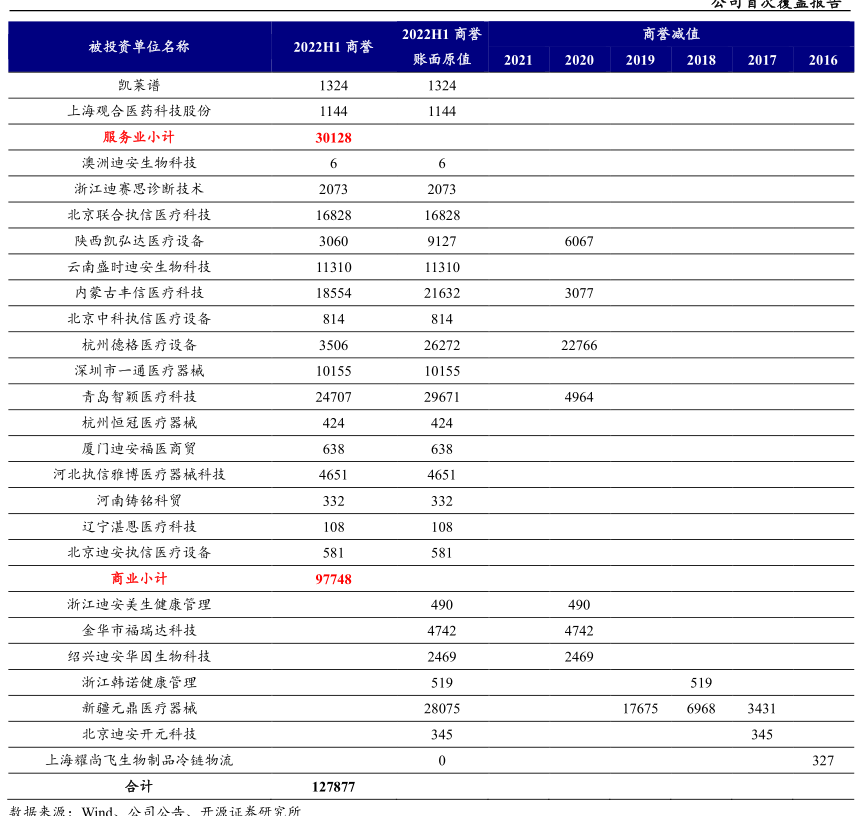Select the 2022H1 商誉 column header
The width and height of the screenshot is (860, 816).
(333, 47)
